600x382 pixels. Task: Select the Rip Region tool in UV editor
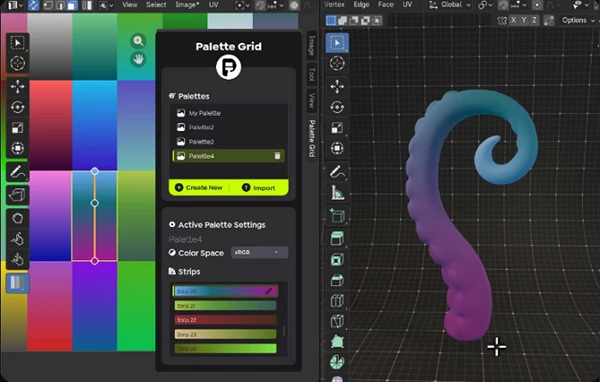tap(17, 195)
